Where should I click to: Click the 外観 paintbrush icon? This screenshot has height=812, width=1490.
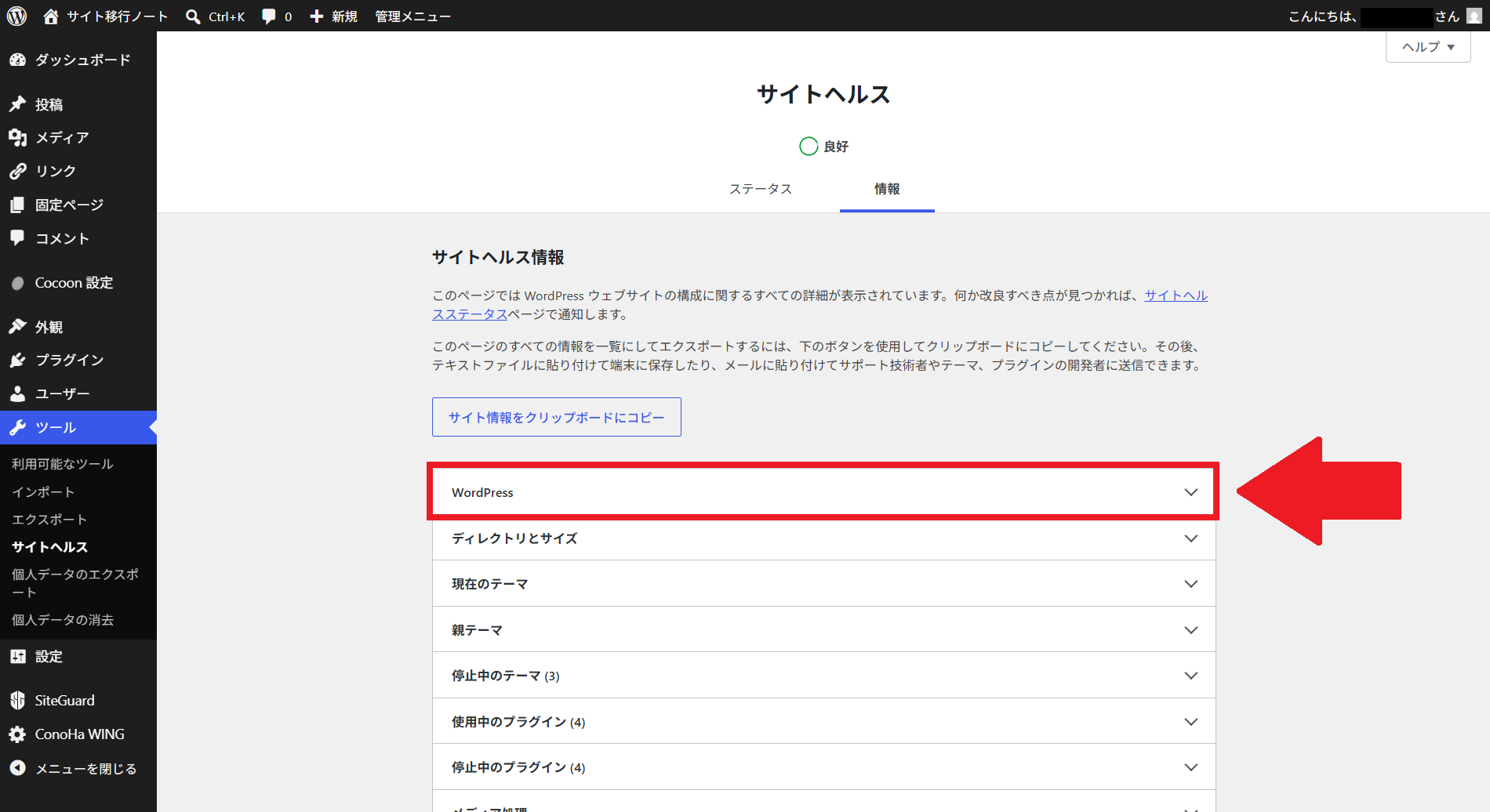[18, 327]
